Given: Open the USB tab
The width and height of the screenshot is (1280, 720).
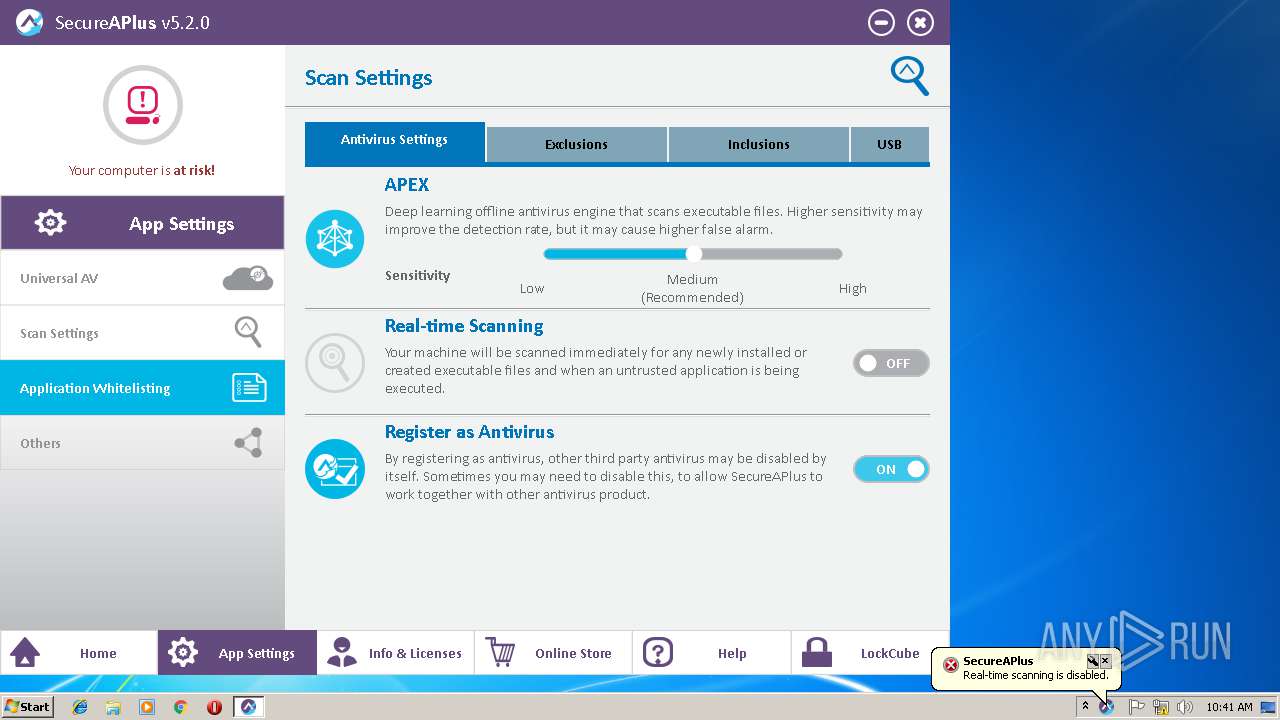Looking at the screenshot, I should click(889, 144).
